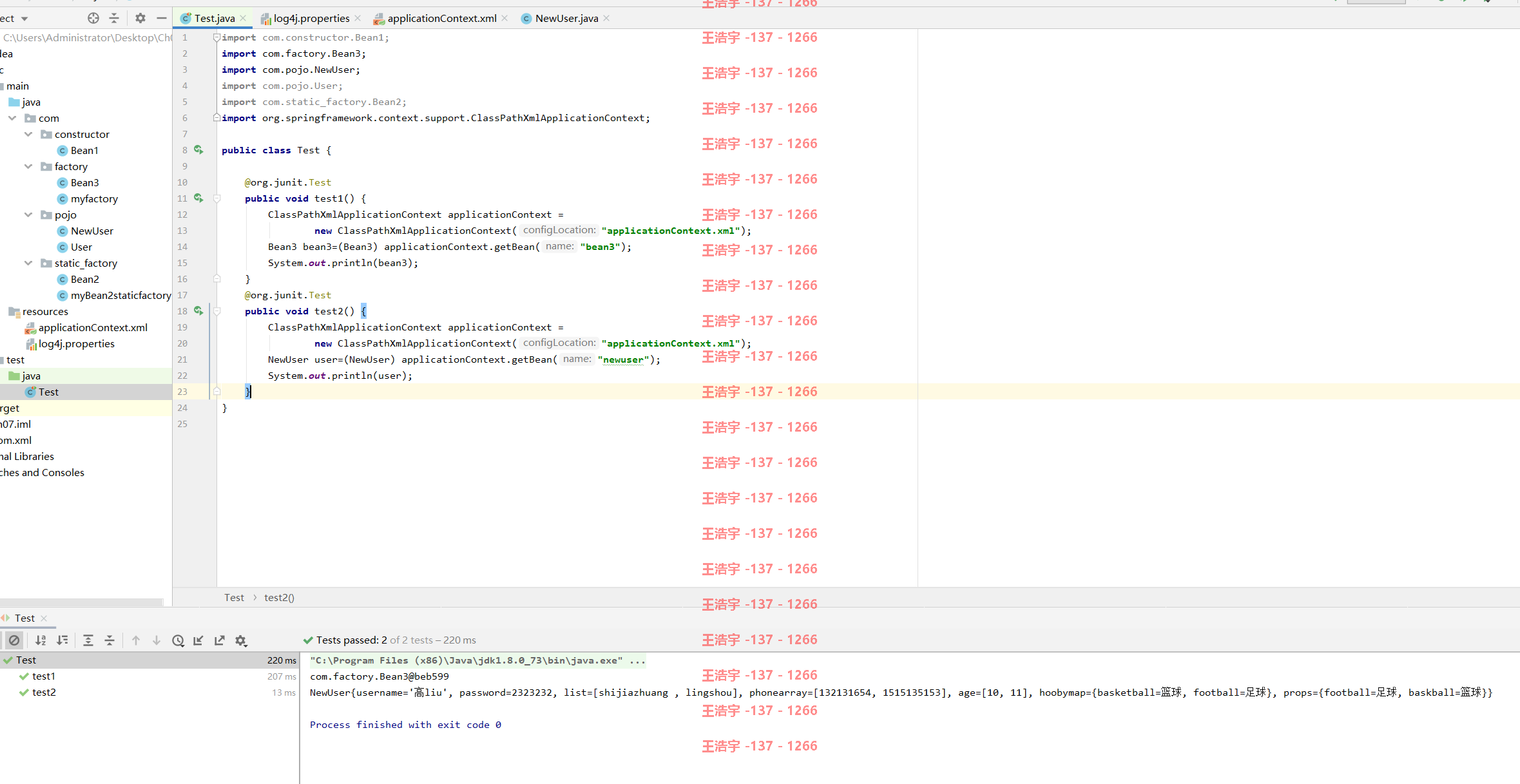
Task: Run test1 via gutter icon line 11
Action: [198, 198]
